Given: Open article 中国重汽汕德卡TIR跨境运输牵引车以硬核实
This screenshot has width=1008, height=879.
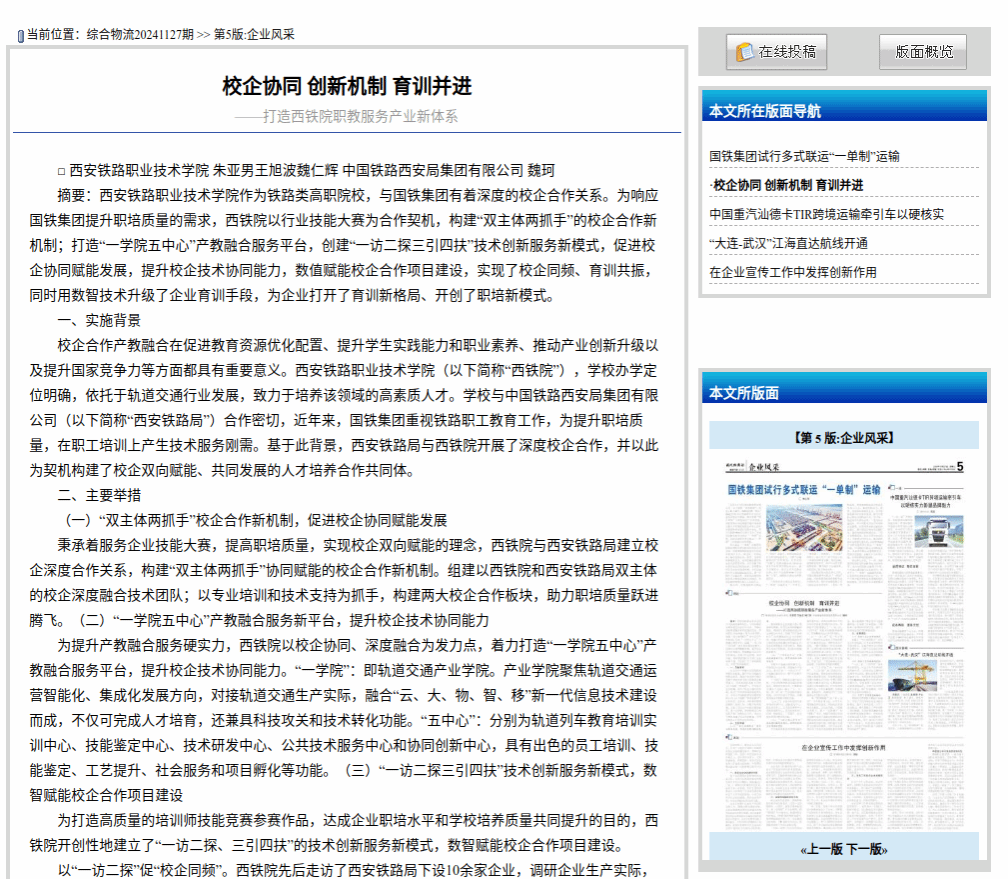Looking at the screenshot, I should click(x=826, y=214).
